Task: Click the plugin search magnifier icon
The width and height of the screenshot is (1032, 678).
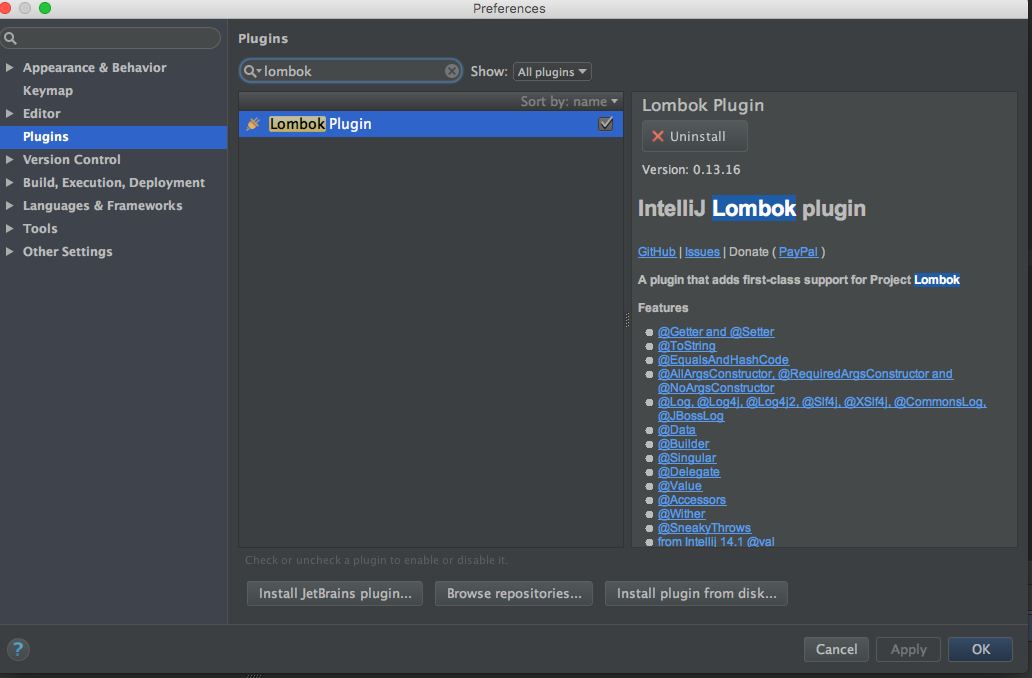Action: pos(251,71)
